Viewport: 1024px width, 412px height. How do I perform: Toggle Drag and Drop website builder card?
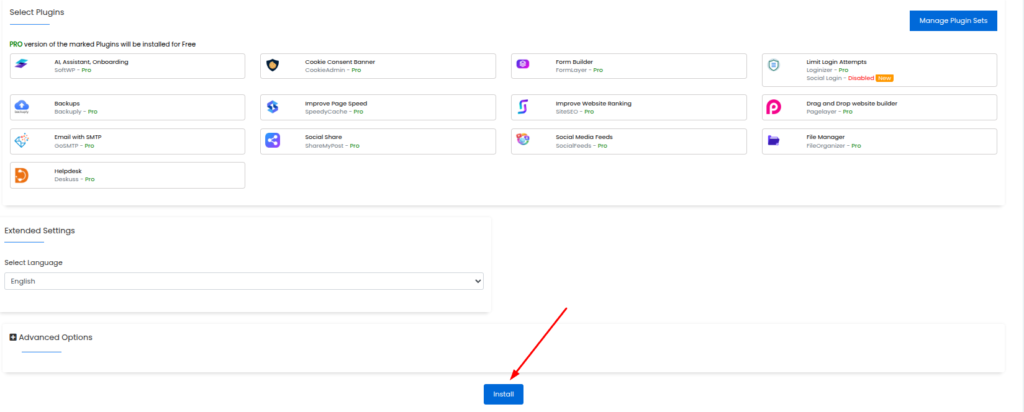[879, 108]
